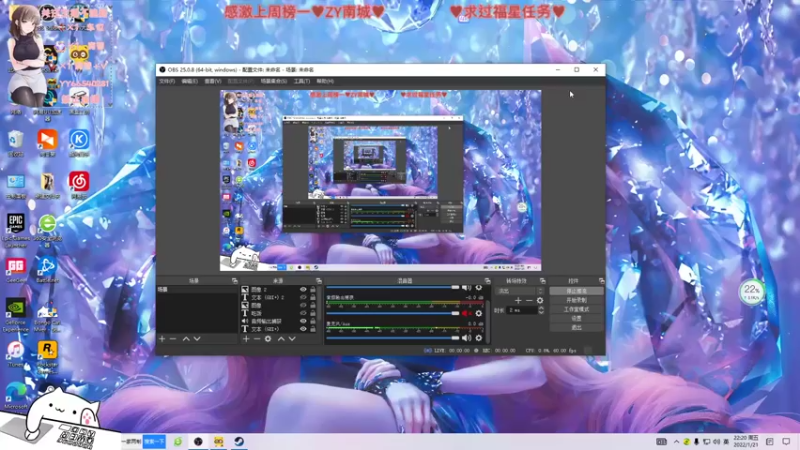The width and height of the screenshot is (800, 450).
Task: Open the File (文件) menu
Action: 167,81
